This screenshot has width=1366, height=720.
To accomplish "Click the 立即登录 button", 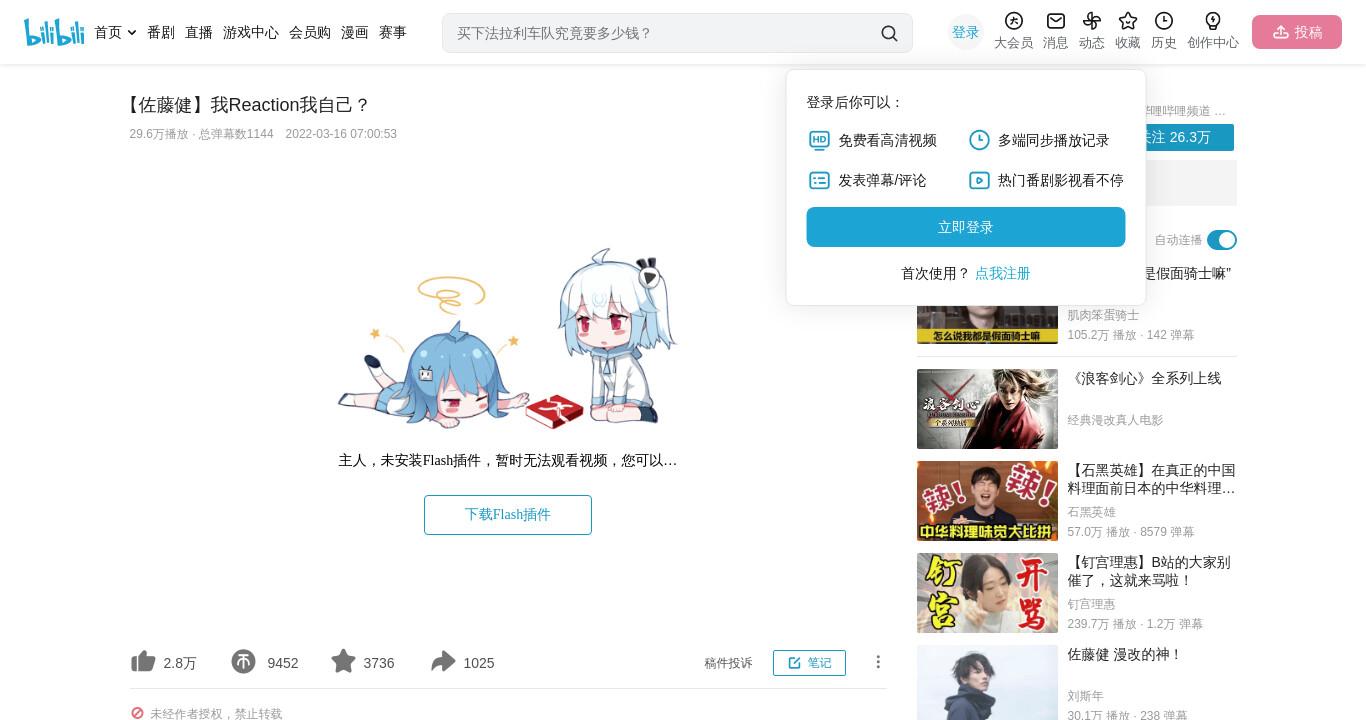I will [x=966, y=227].
